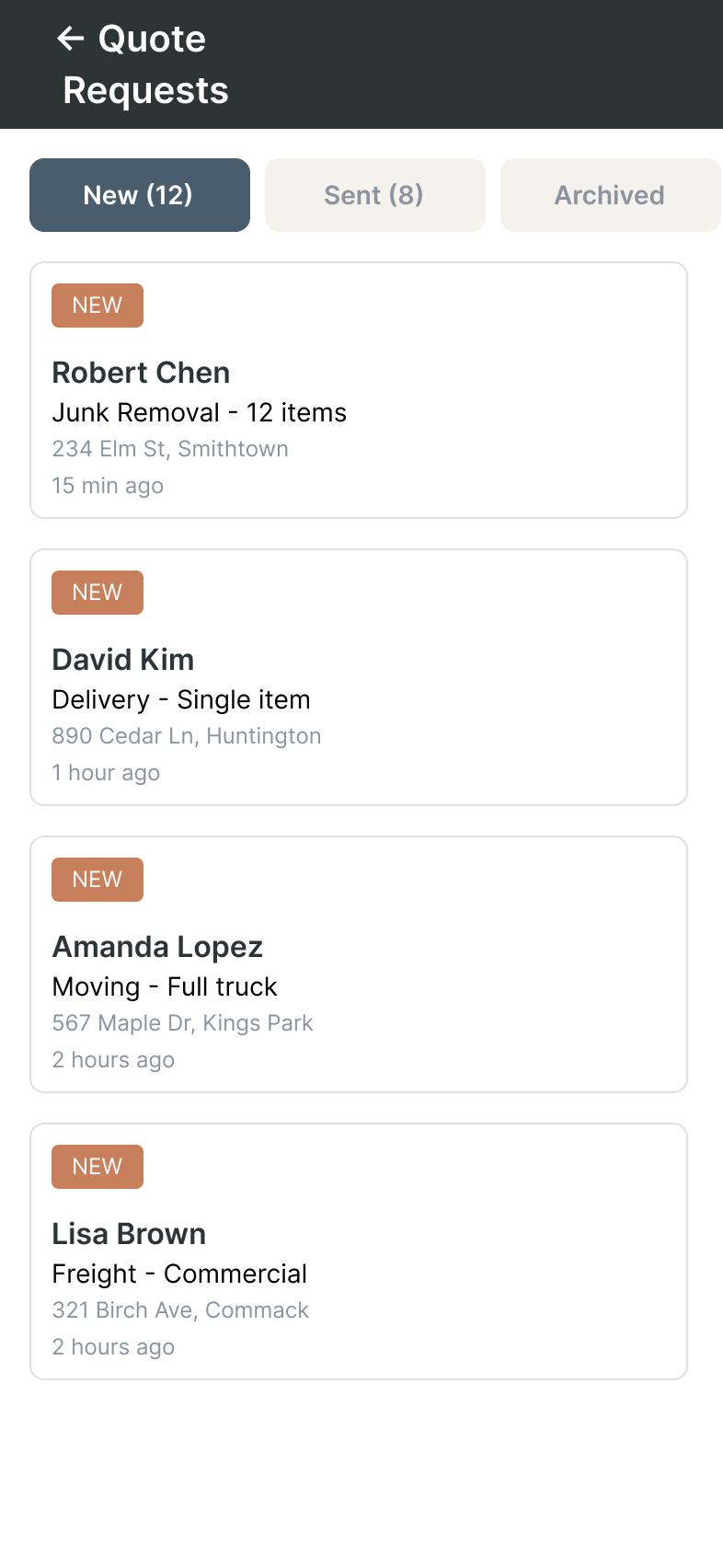Click the Moving - Full truck description
Image resolution: width=723 pixels, height=1568 pixels.
(x=165, y=986)
